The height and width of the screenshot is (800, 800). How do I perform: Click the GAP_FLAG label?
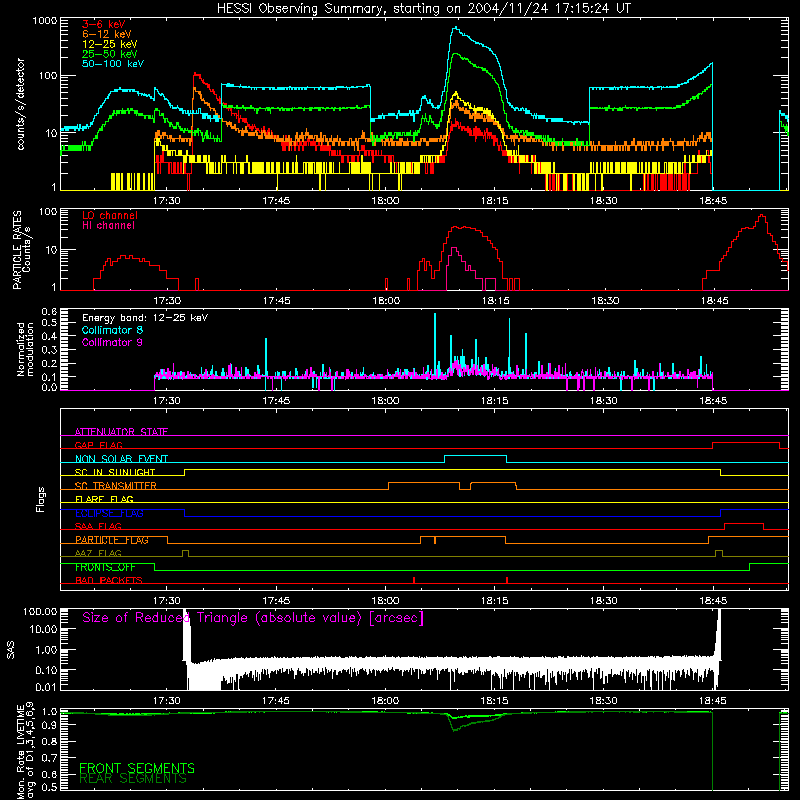tap(98, 445)
